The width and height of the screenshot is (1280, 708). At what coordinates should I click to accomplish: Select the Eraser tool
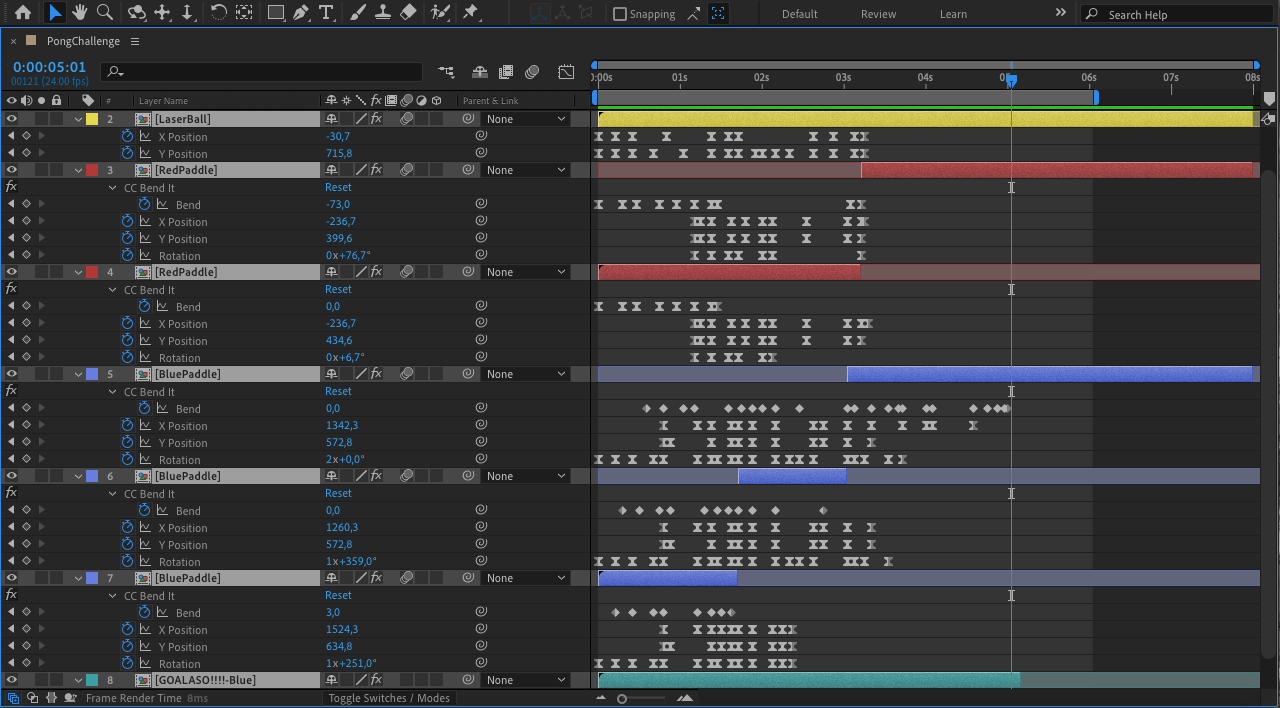(x=407, y=13)
